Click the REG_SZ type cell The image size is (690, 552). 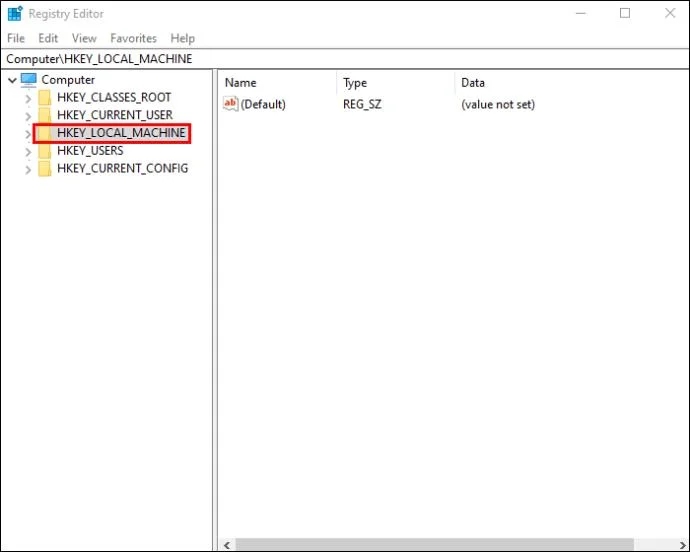point(362,104)
